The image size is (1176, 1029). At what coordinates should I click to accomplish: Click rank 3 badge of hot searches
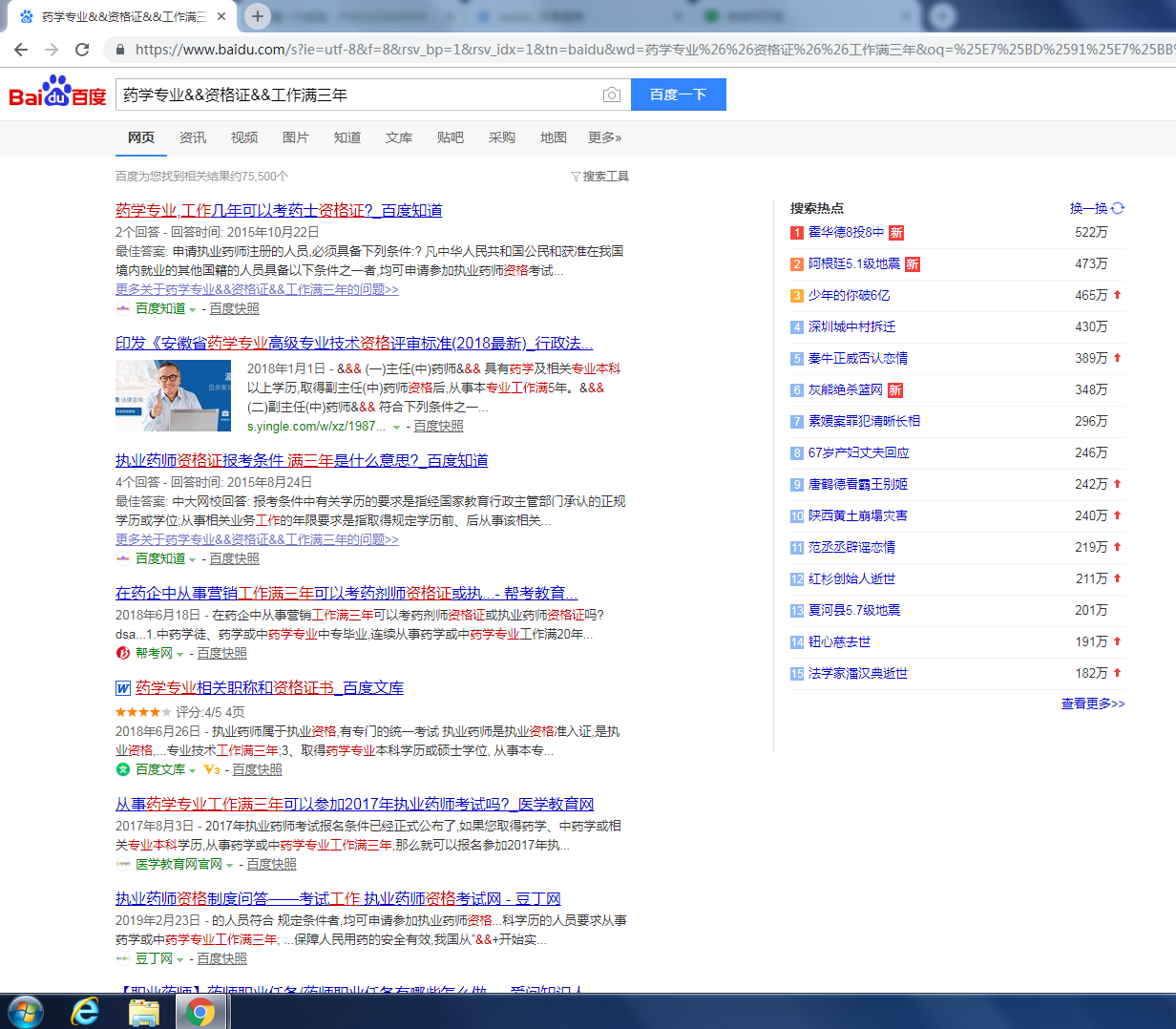point(797,296)
